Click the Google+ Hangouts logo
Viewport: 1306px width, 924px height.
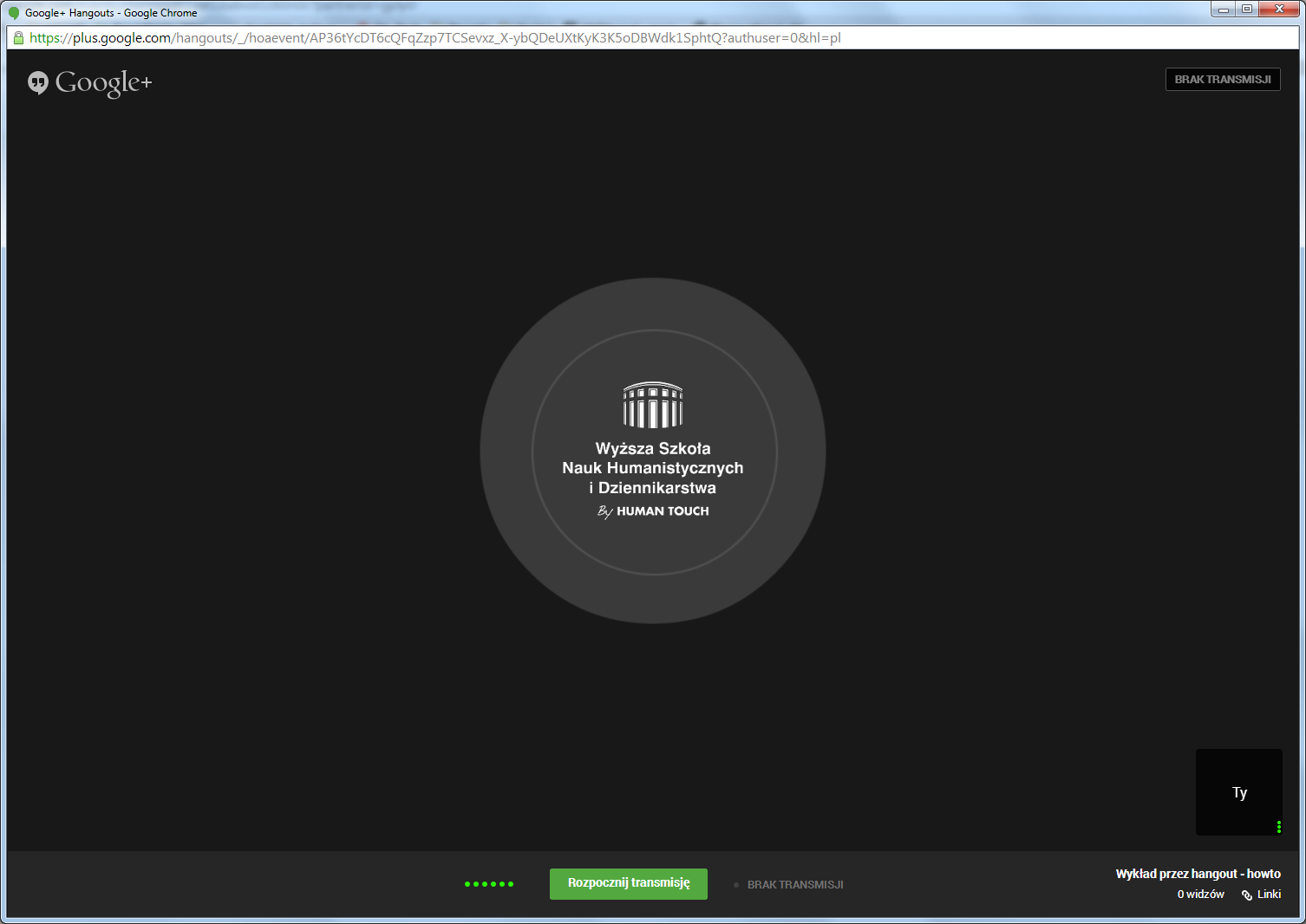point(90,82)
